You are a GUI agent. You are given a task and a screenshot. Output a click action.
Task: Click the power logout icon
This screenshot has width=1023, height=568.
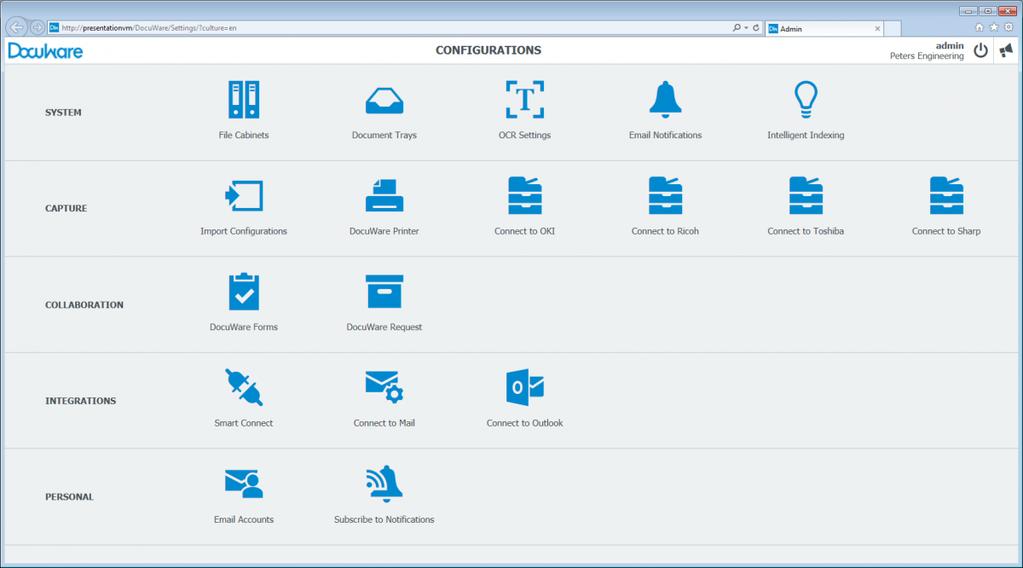click(x=981, y=50)
